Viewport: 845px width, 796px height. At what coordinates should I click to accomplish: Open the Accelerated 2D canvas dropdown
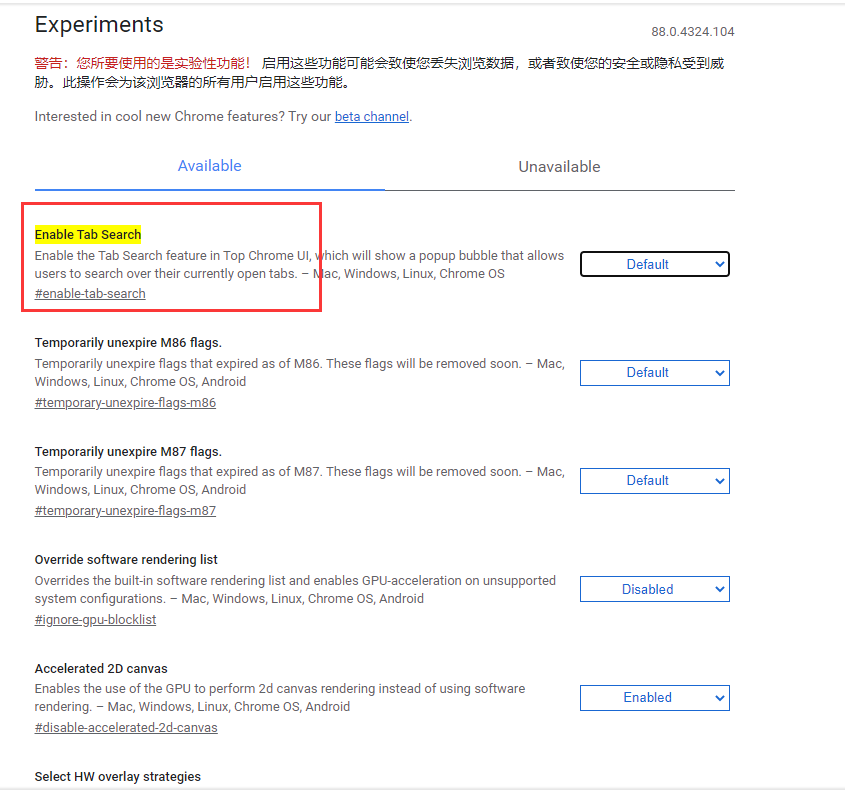point(654,697)
